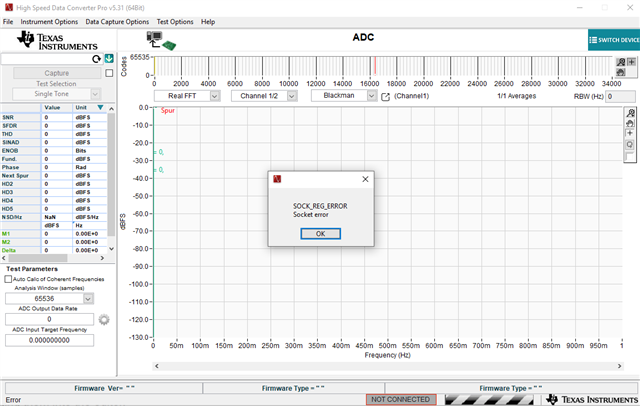This screenshot has width=640, height=406.
Task: Click the gear icon beside ADC Output Data Rate
Action: tap(104, 319)
